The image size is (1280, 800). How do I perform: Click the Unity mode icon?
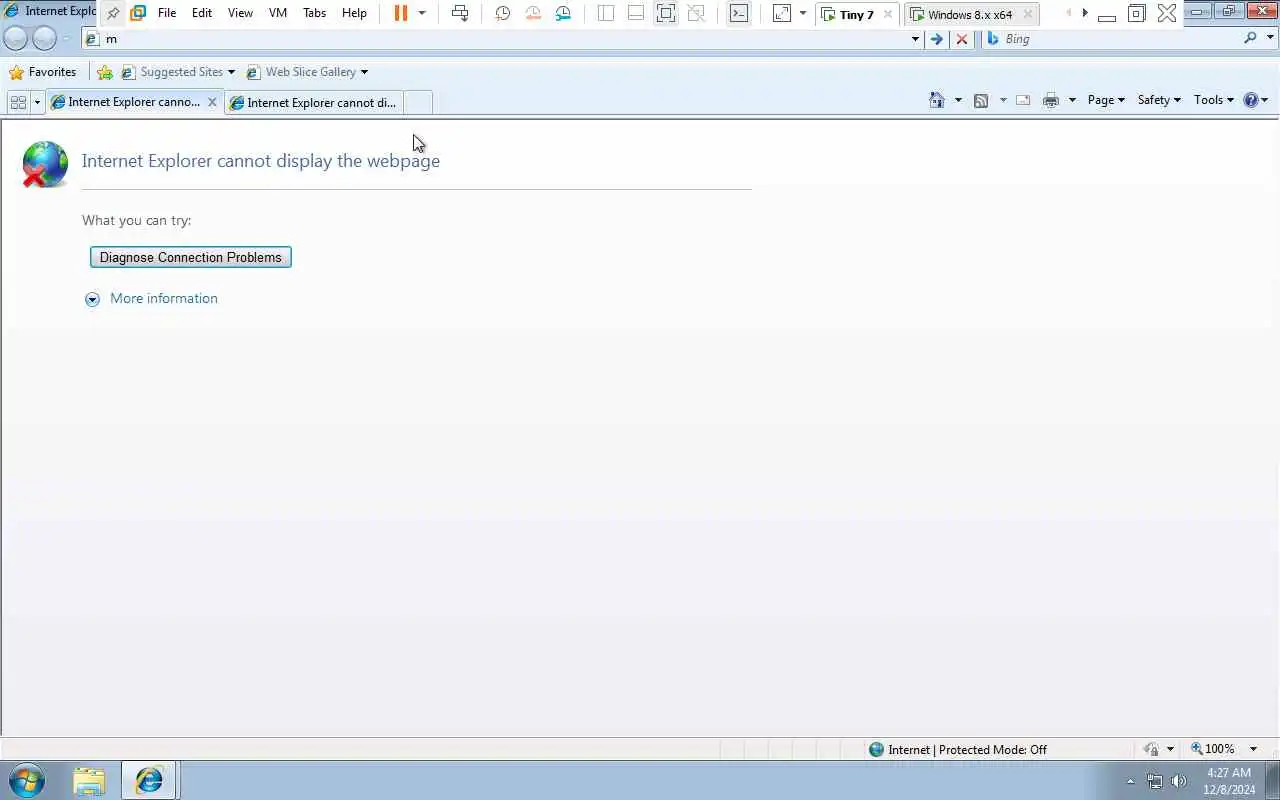pos(696,13)
